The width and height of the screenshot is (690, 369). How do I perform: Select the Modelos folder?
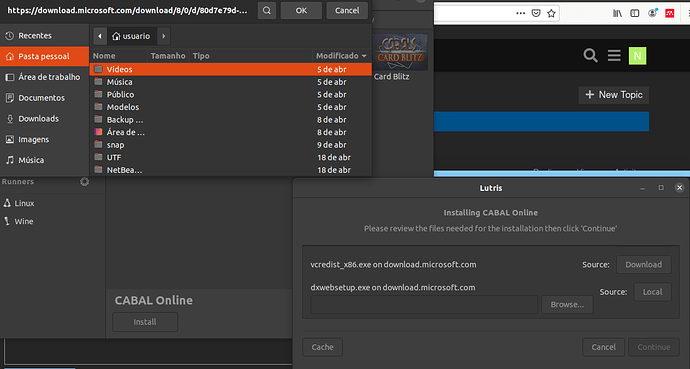click(231, 107)
